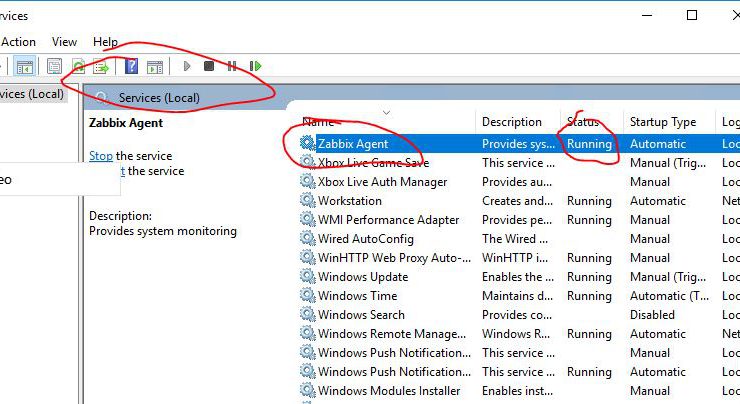Toggle the Show/Hide Console Tree toolbar icon
Image resolution: width=740 pixels, height=404 pixels.
25,66
